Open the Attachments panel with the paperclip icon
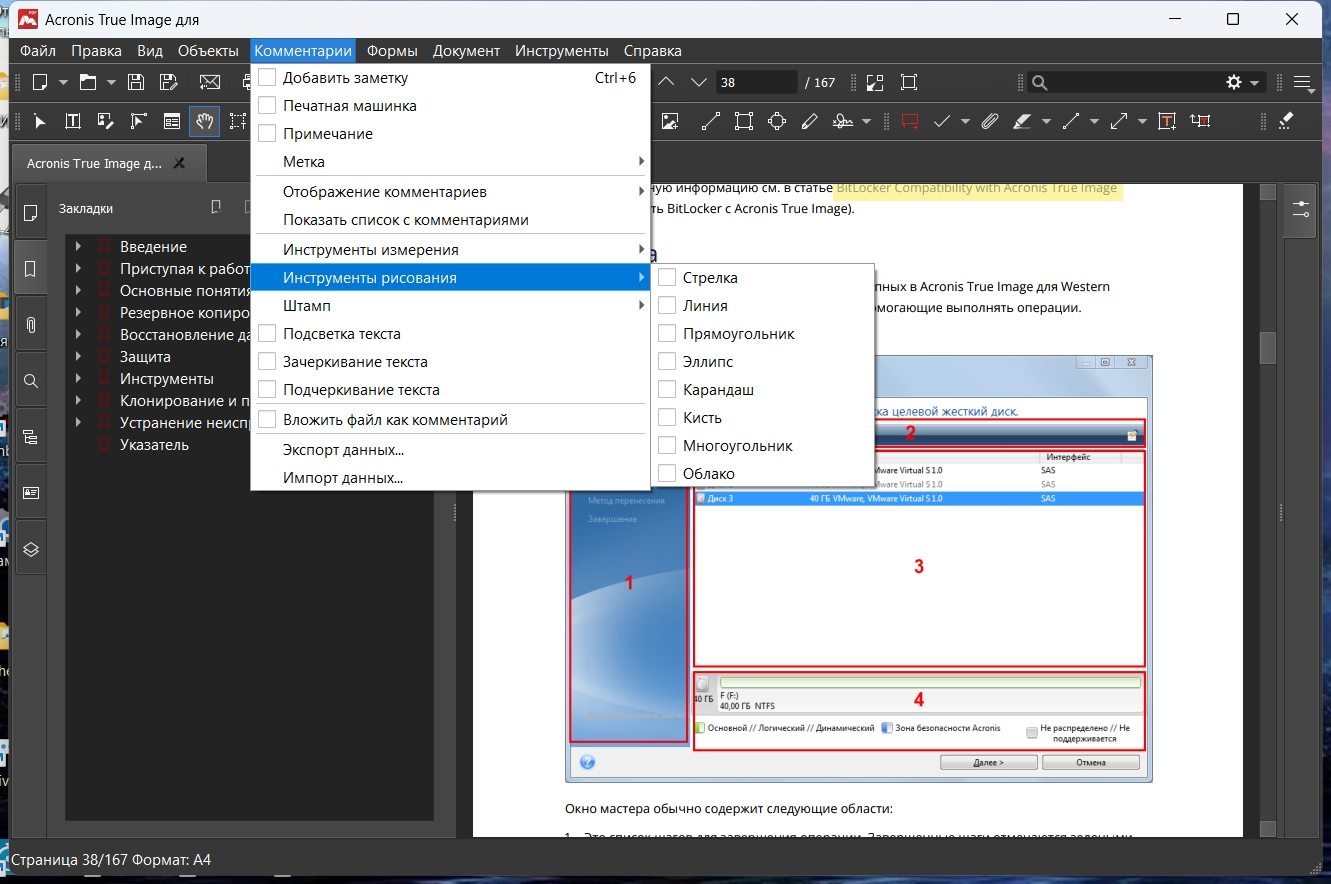Image resolution: width=1331 pixels, height=884 pixels. [31, 325]
